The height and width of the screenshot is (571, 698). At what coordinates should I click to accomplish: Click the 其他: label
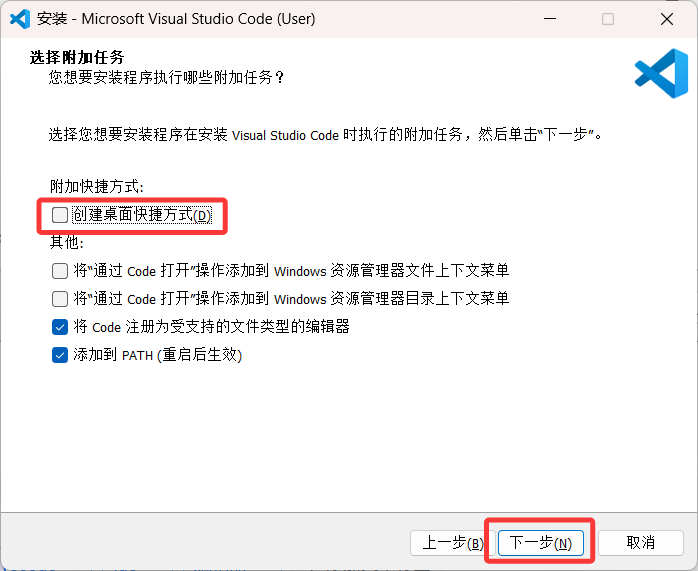(67, 242)
